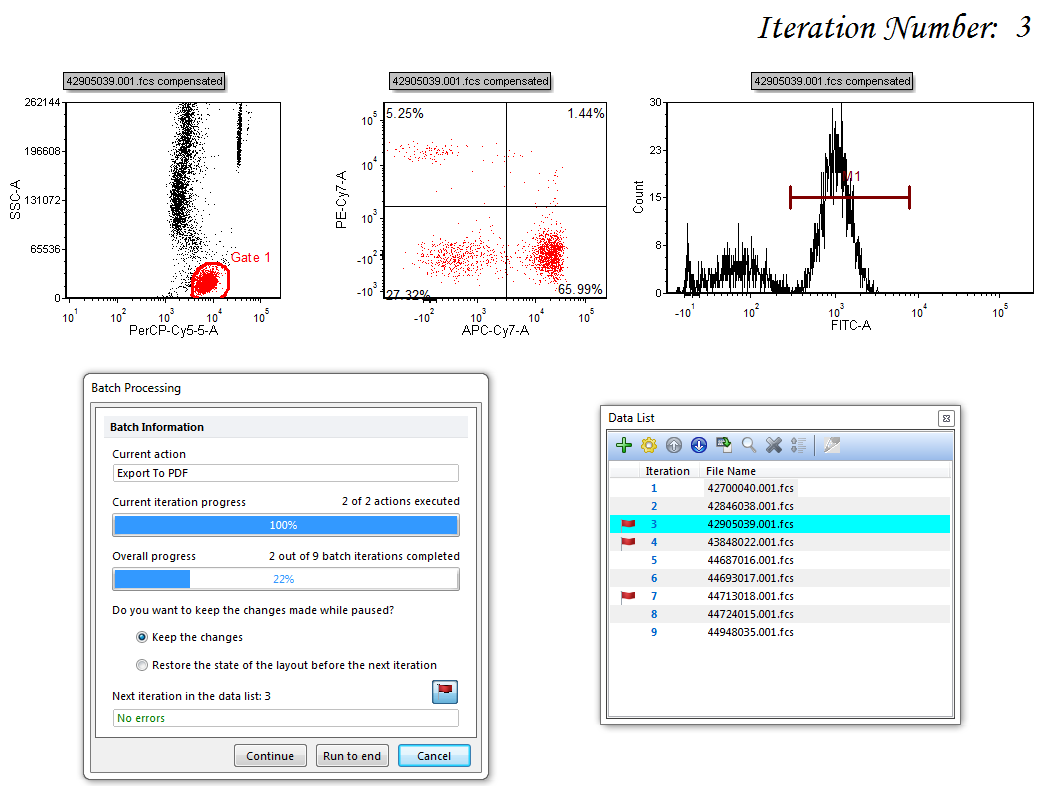Screen dimensions: 1050x786
Task: Click the sort list icon in Data List
Action: (798, 446)
